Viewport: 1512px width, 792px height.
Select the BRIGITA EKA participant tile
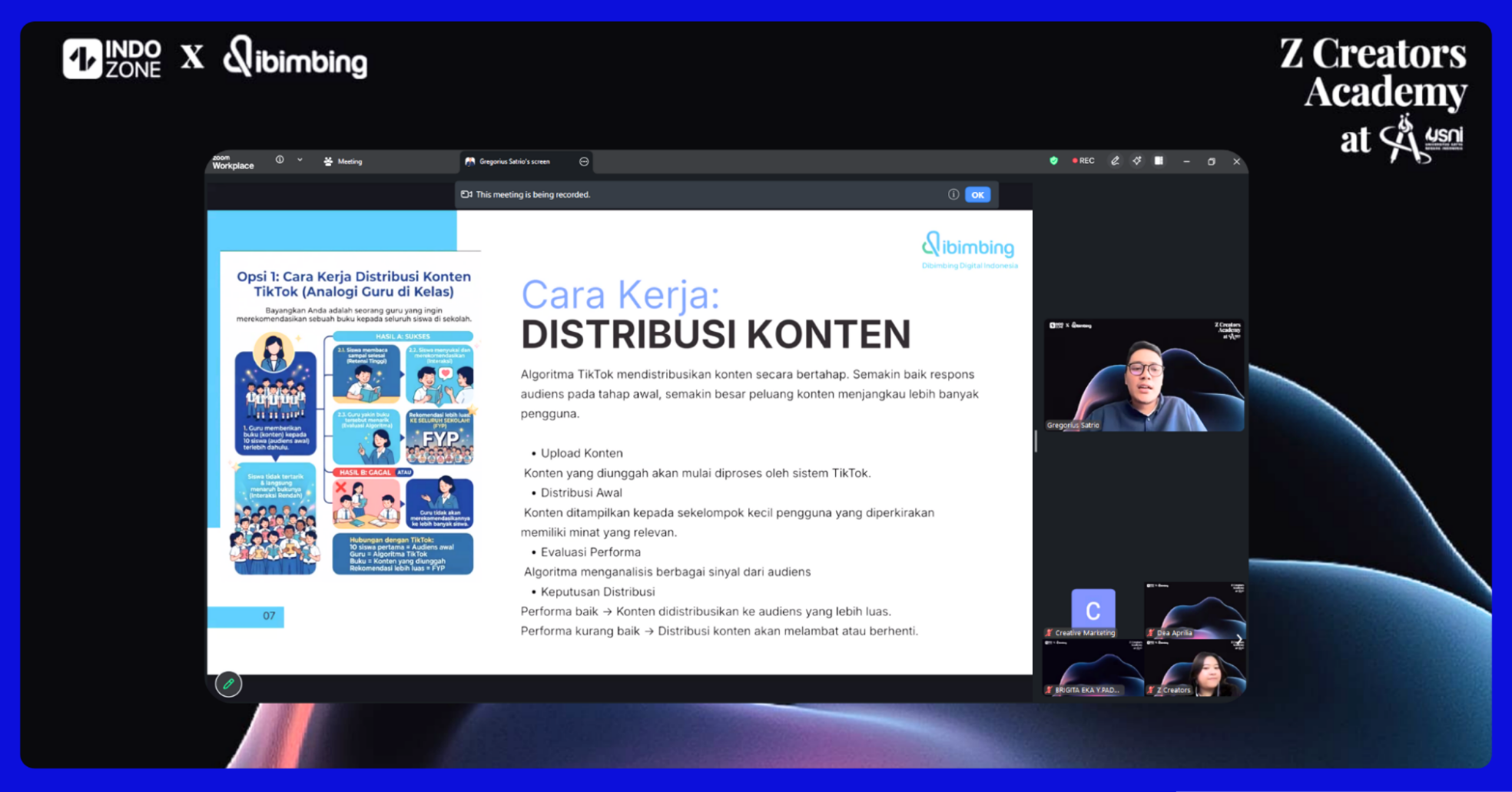pos(1093,668)
